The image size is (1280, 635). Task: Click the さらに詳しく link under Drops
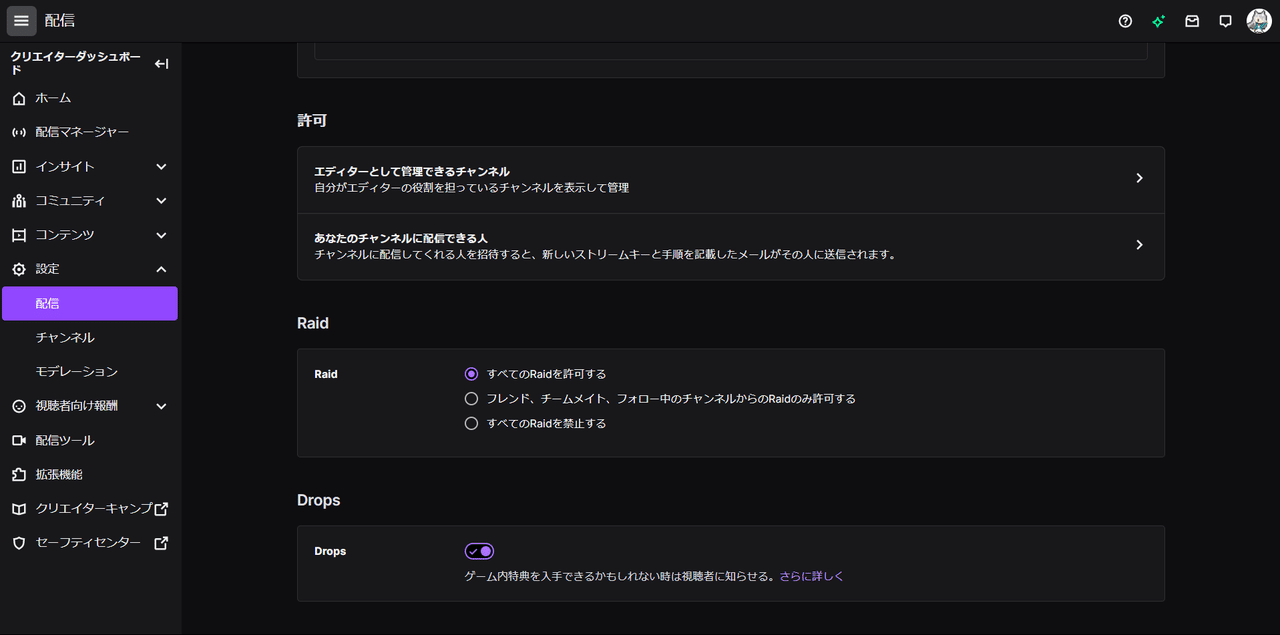812,576
